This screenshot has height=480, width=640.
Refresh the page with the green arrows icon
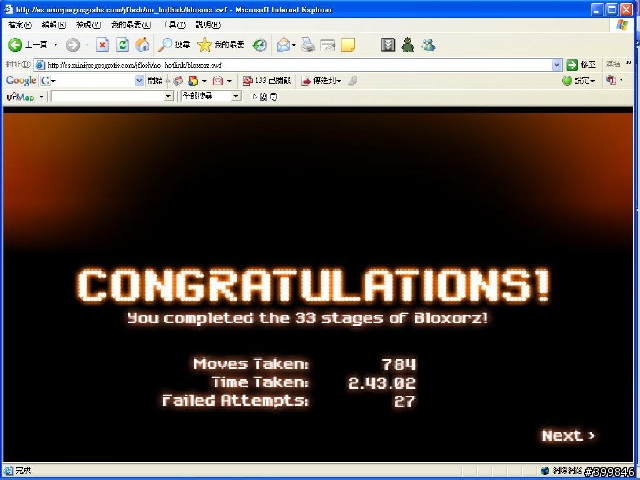click(122, 45)
